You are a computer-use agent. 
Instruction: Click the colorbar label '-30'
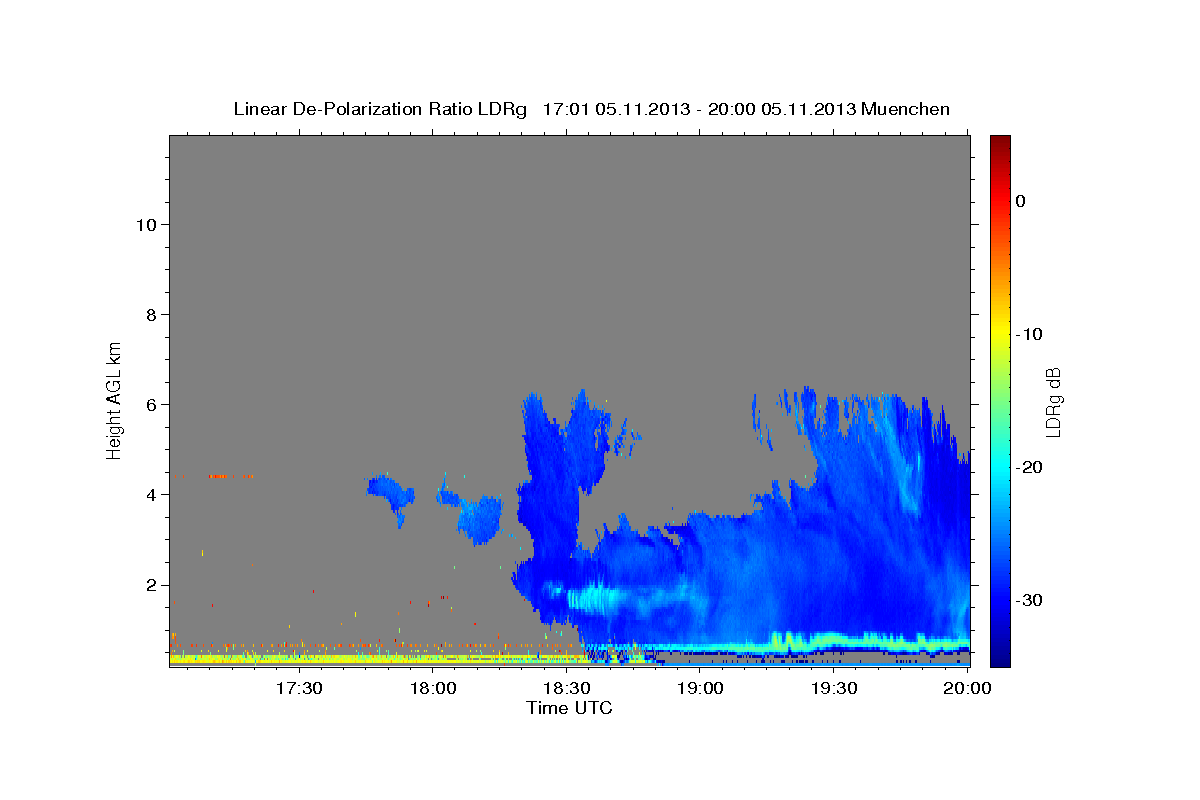(x=1029, y=600)
